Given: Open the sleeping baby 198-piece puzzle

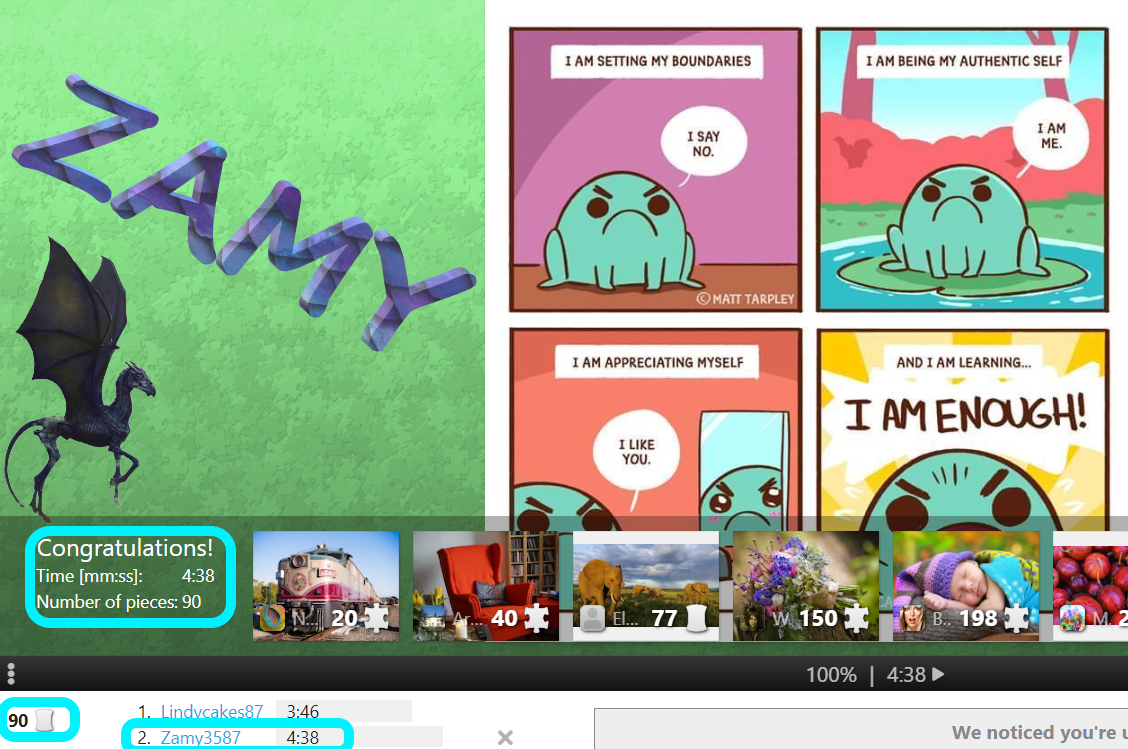Looking at the screenshot, I should [x=966, y=585].
